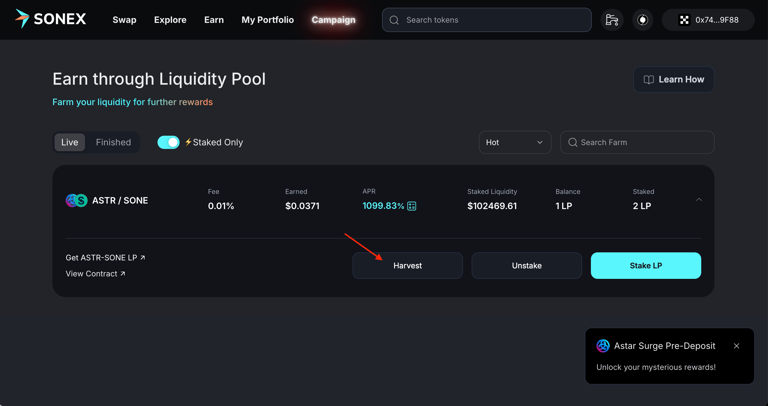Open the network selector circle icon
768x406 pixels.
643,20
